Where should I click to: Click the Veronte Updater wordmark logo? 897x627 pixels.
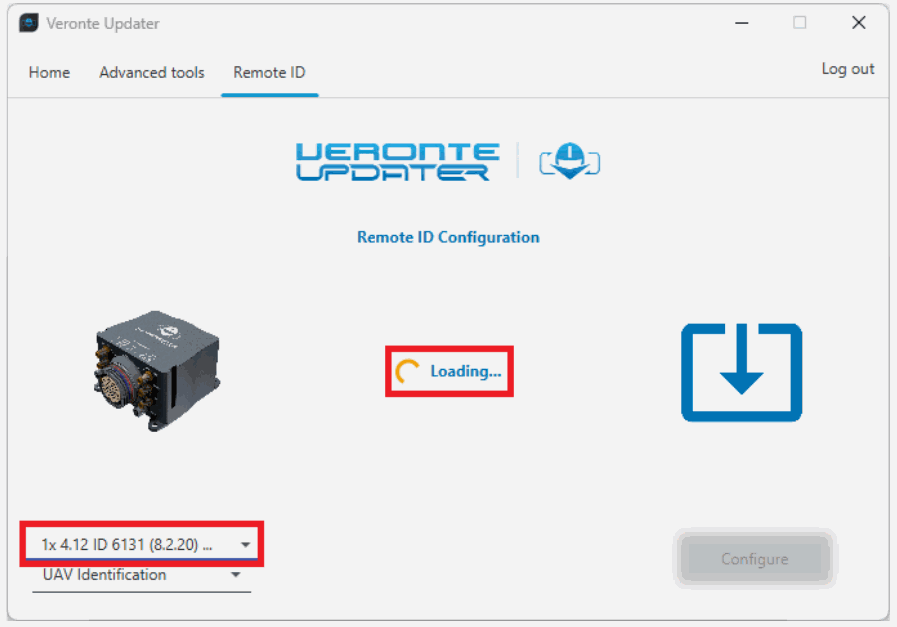click(x=397, y=162)
